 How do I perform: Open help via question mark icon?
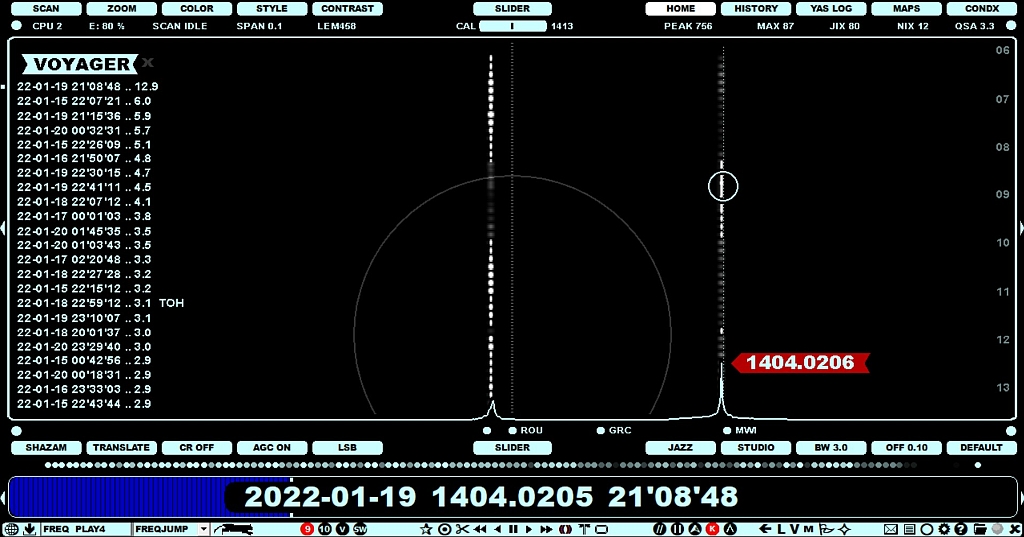pyautogui.click(x=960, y=528)
